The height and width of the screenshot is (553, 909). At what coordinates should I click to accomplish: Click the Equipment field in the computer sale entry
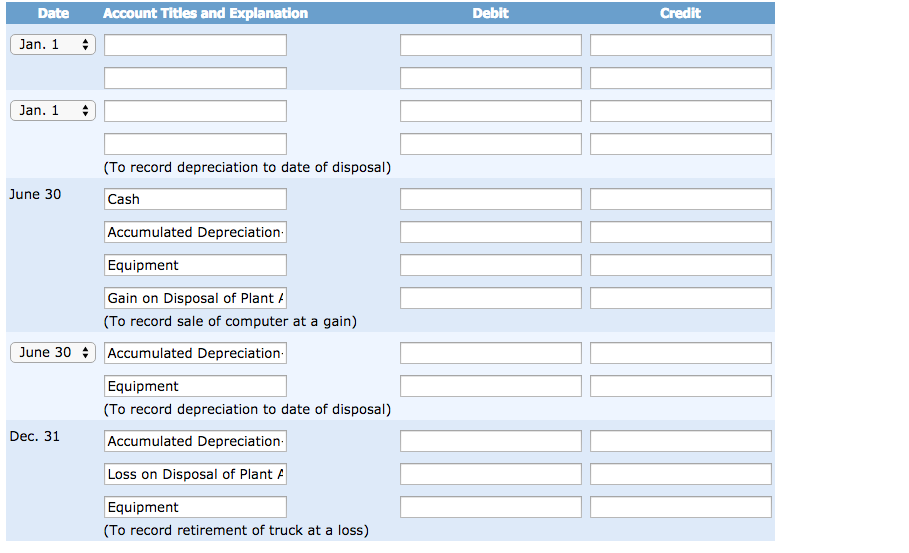coord(195,265)
